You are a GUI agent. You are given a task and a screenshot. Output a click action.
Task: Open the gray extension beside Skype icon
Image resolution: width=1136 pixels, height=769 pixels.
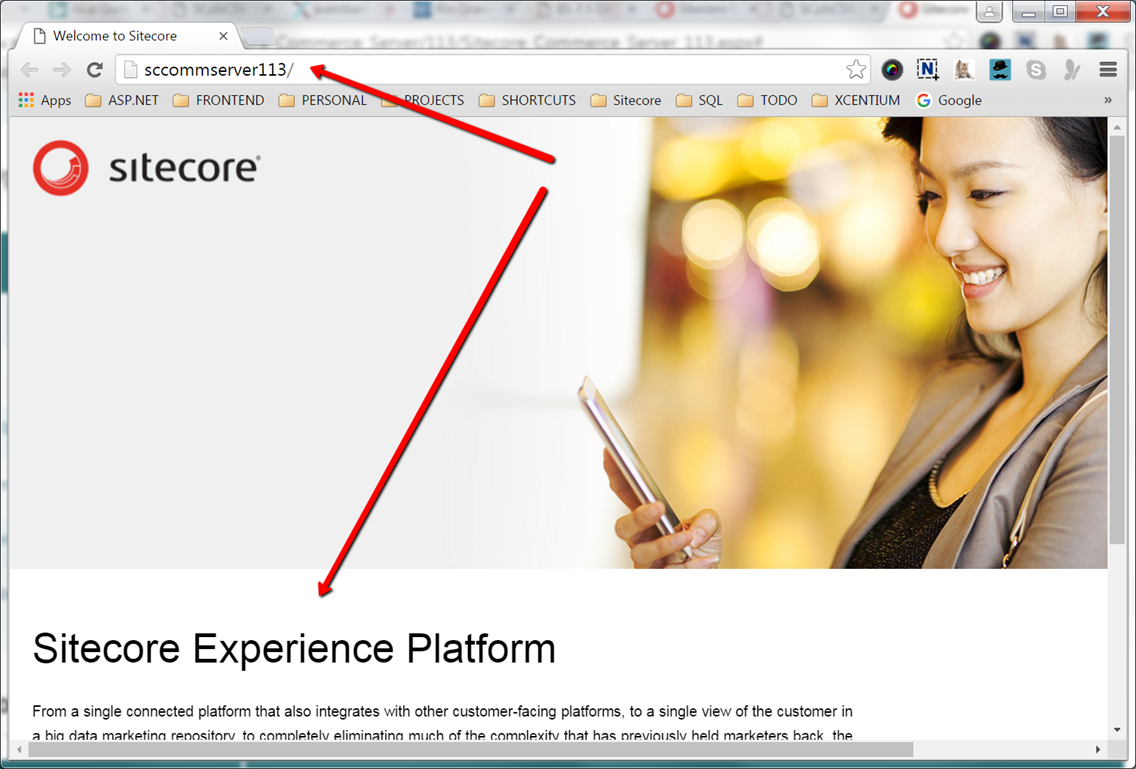(1072, 70)
